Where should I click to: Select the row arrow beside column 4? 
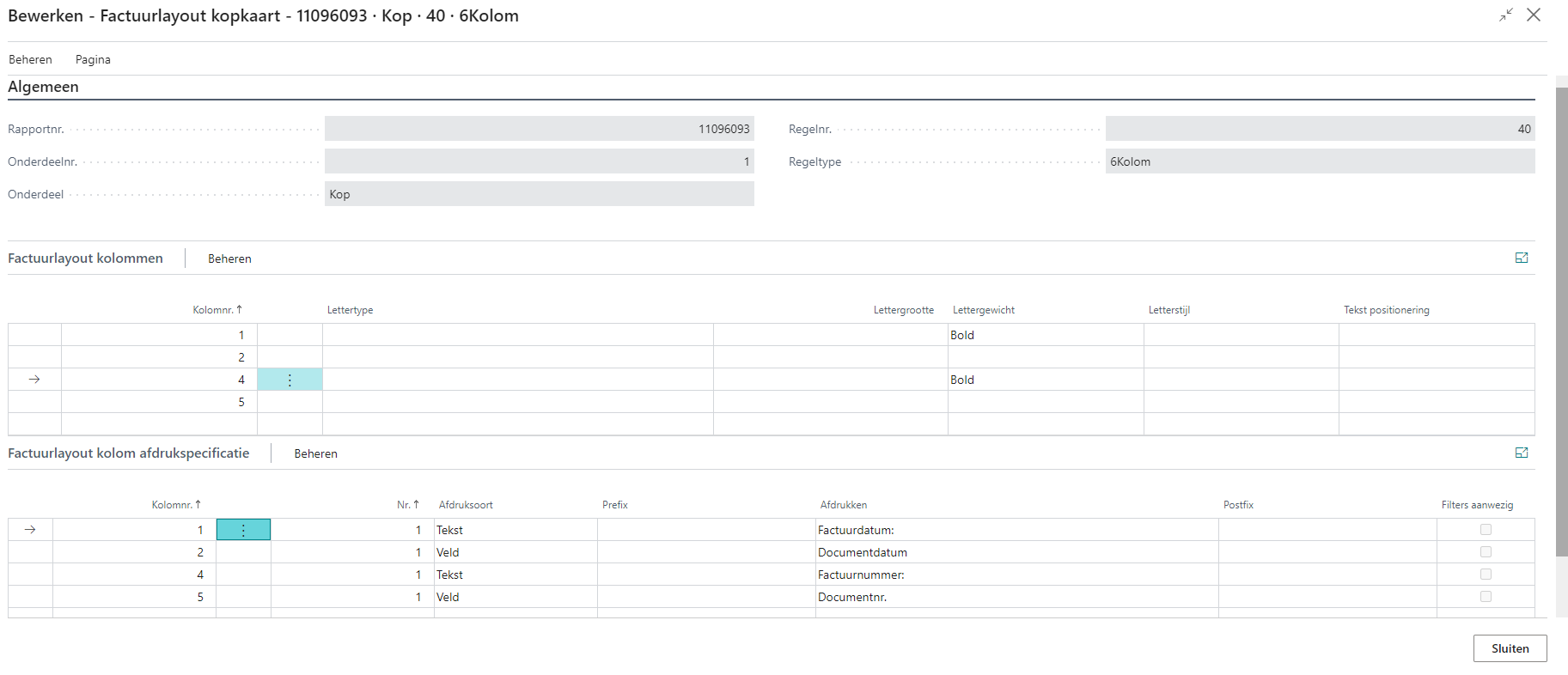click(34, 380)
